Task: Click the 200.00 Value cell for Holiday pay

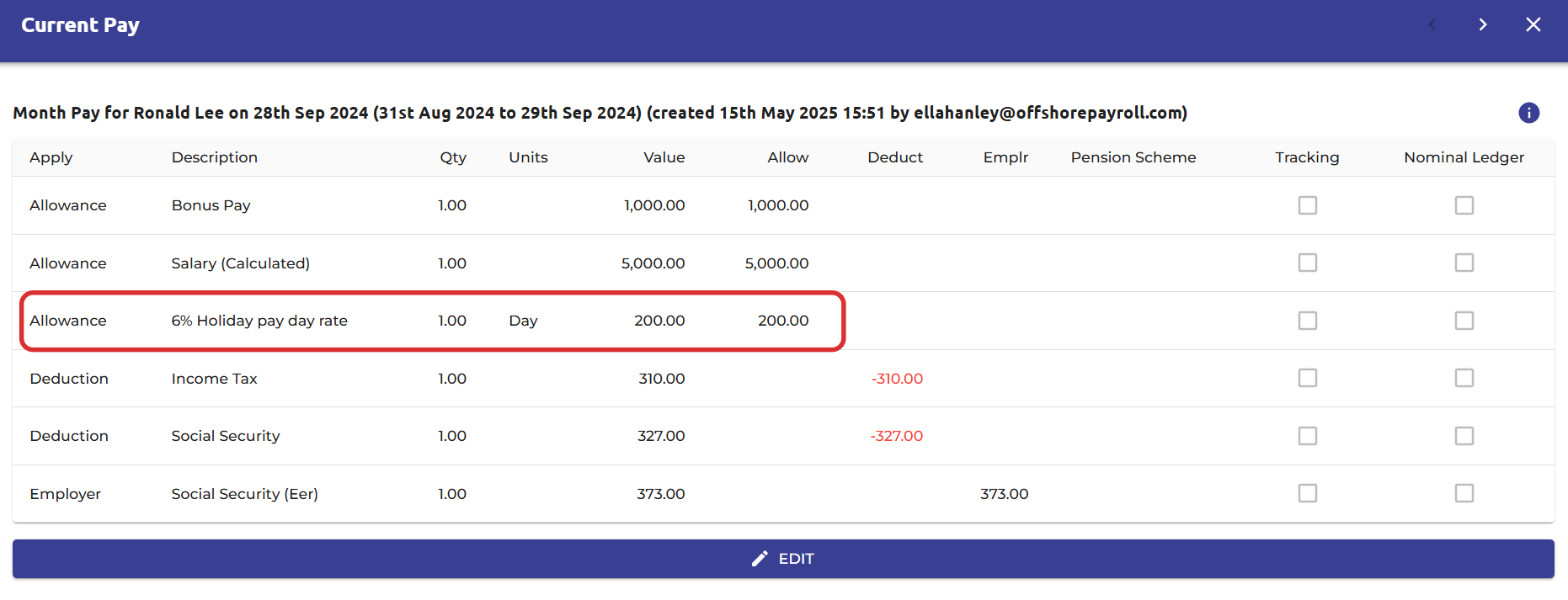Action: coord(659,321)
